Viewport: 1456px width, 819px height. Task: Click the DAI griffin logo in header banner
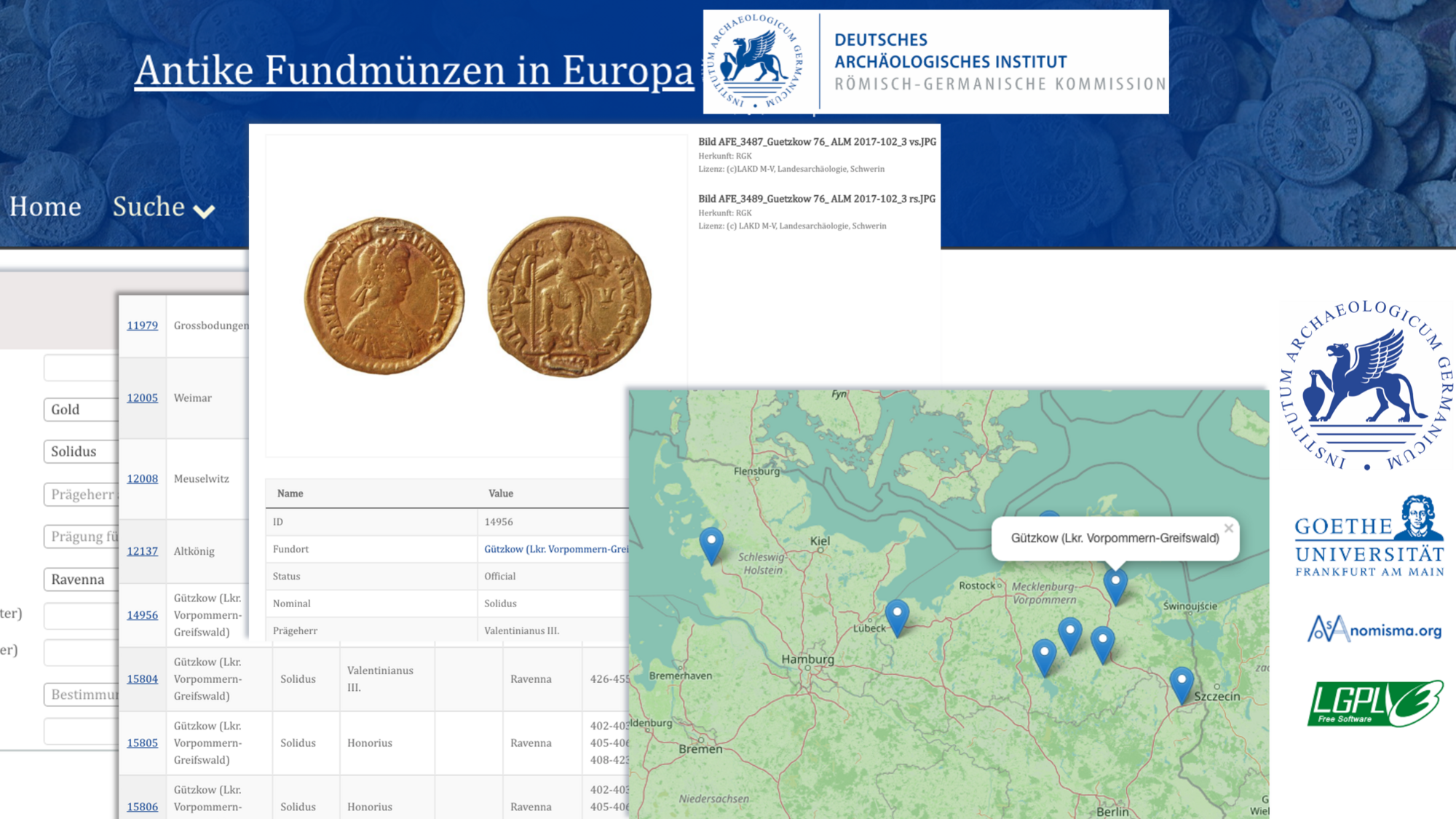click(x=755, y=61)
